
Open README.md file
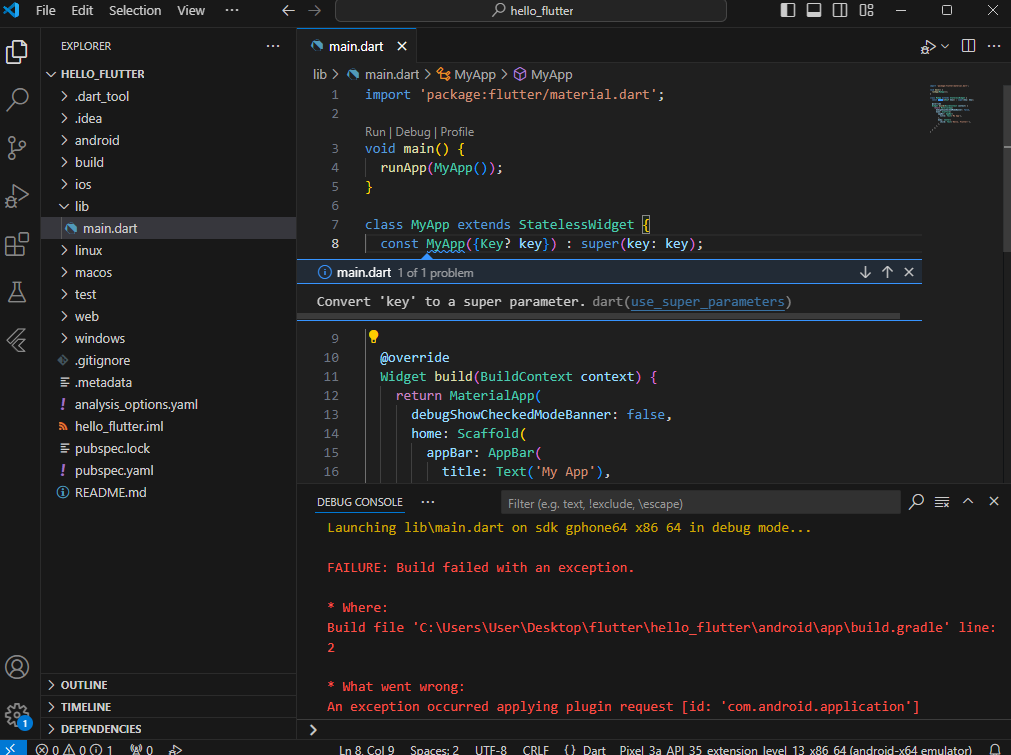(168, 492)
